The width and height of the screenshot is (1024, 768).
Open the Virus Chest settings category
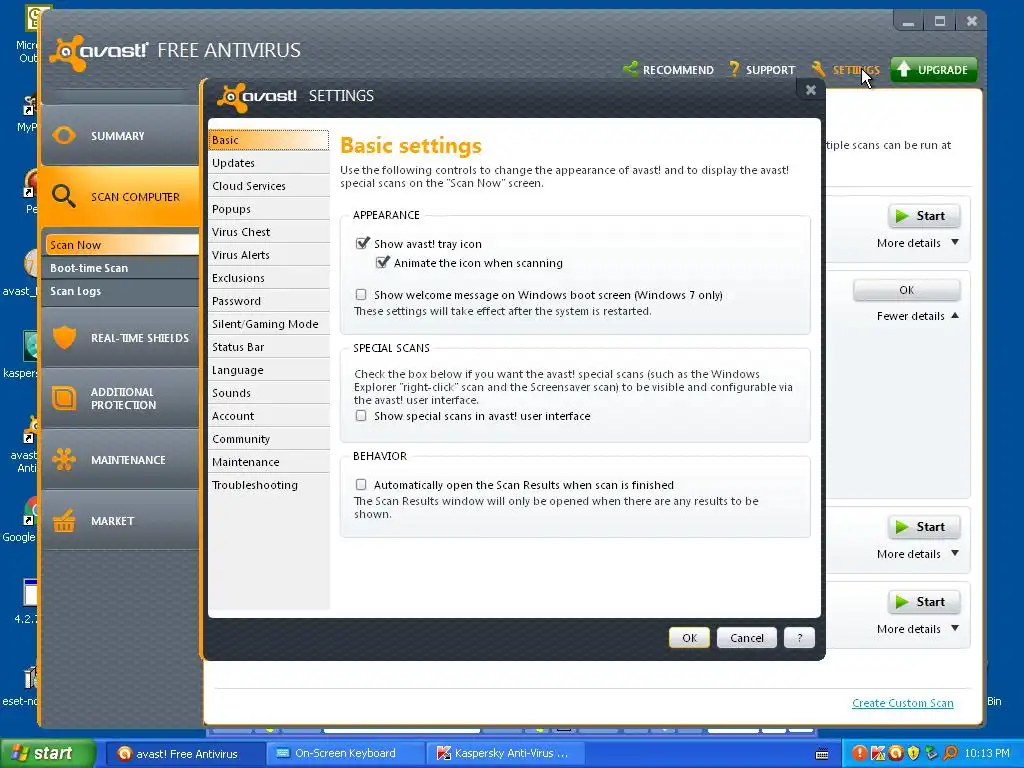click(268, 232)
